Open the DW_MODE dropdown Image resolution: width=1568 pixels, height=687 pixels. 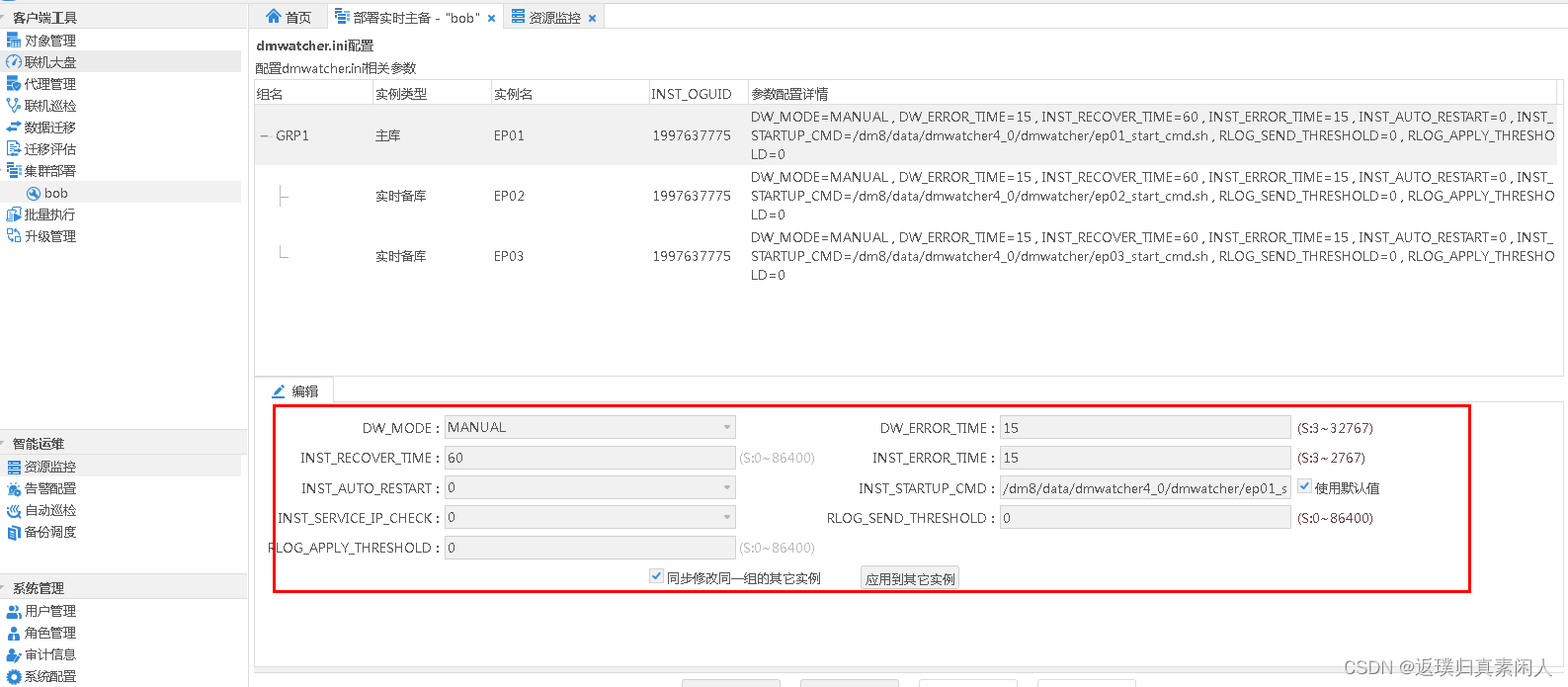coord(590,427)
